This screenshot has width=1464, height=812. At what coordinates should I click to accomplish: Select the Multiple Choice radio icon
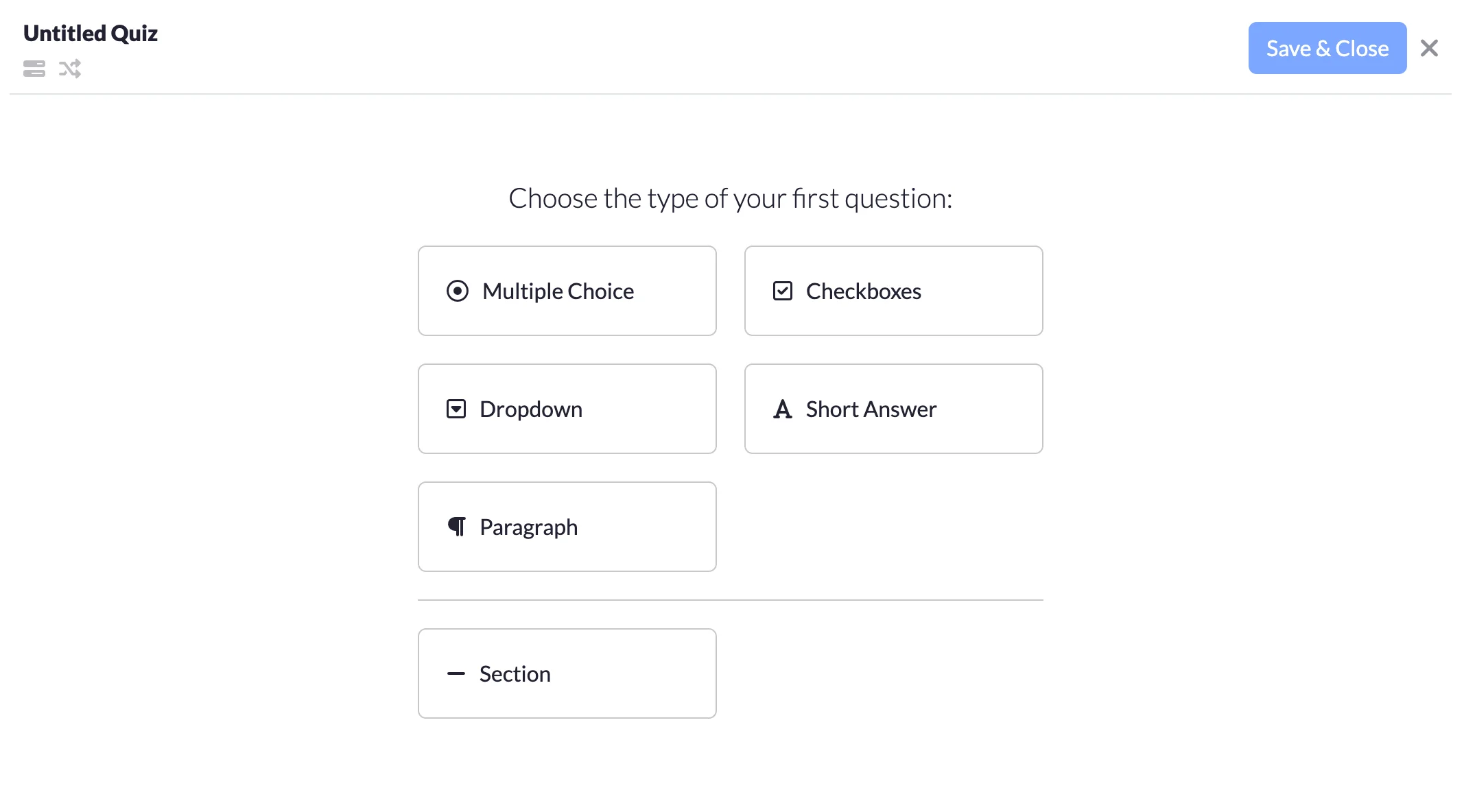tap(458, 291)
